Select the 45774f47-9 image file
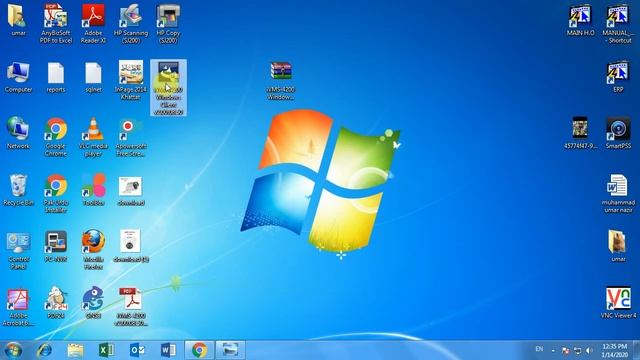 [580, 133]
